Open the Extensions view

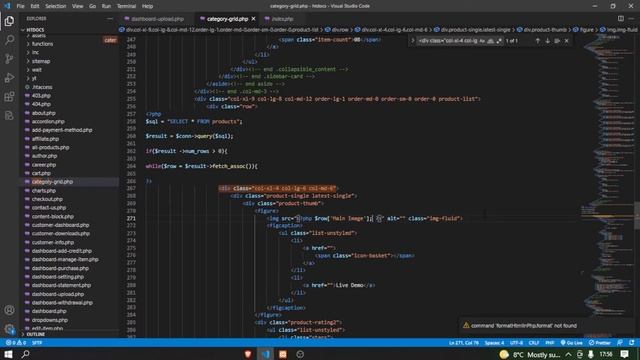click(9, 97)
